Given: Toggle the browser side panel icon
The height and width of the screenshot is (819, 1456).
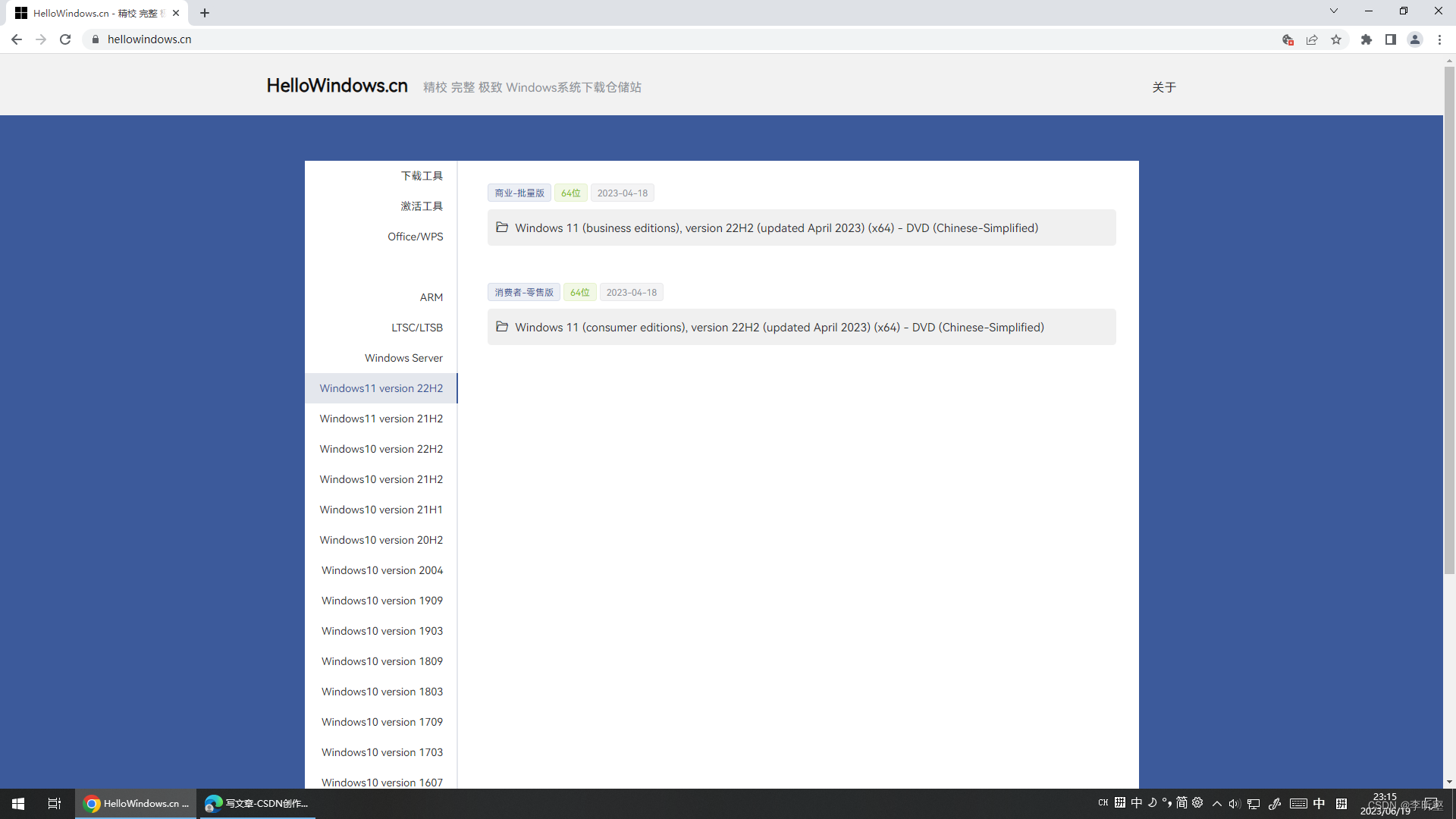Looking at the screenshot, I should (x=1391, y=39).
